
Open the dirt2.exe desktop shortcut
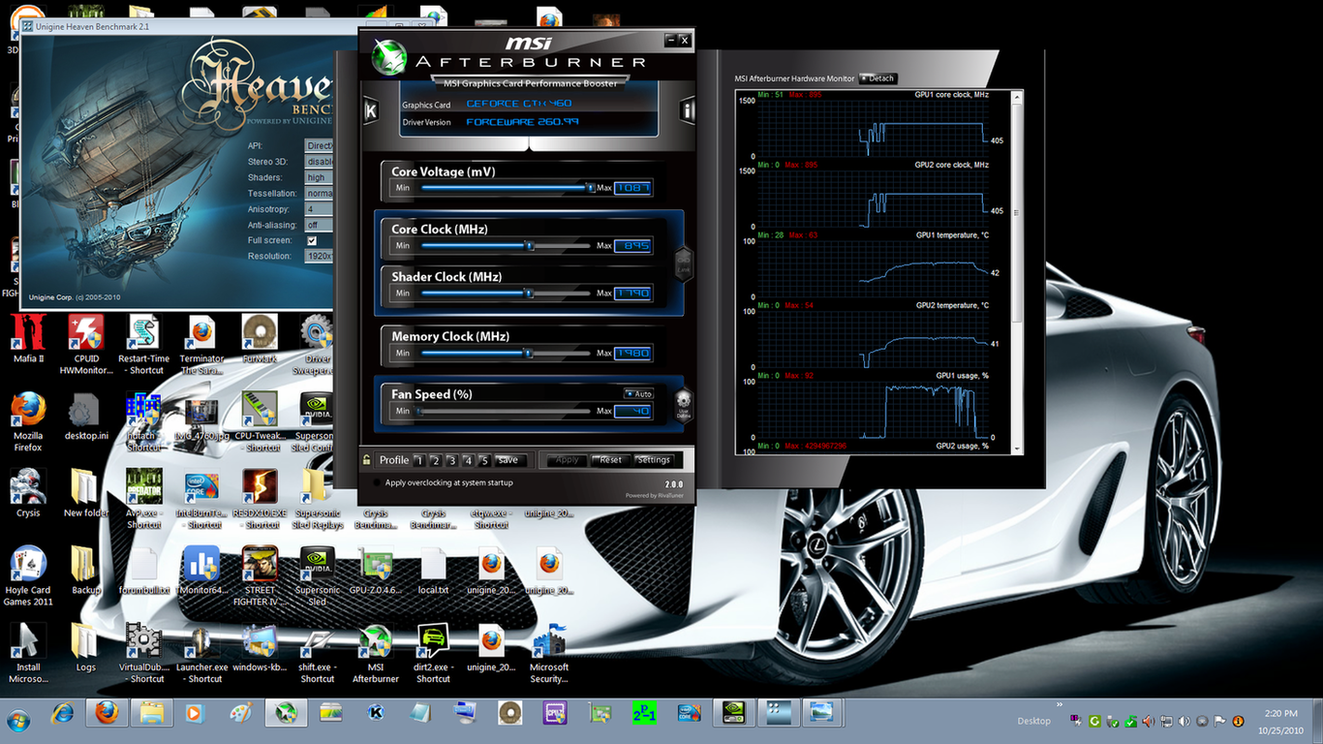pos(433,654)
